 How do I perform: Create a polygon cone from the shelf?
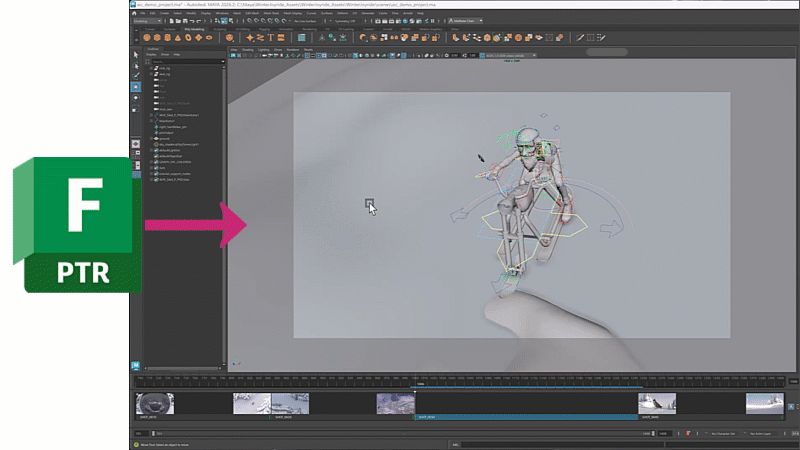click(x=178, y=38)
